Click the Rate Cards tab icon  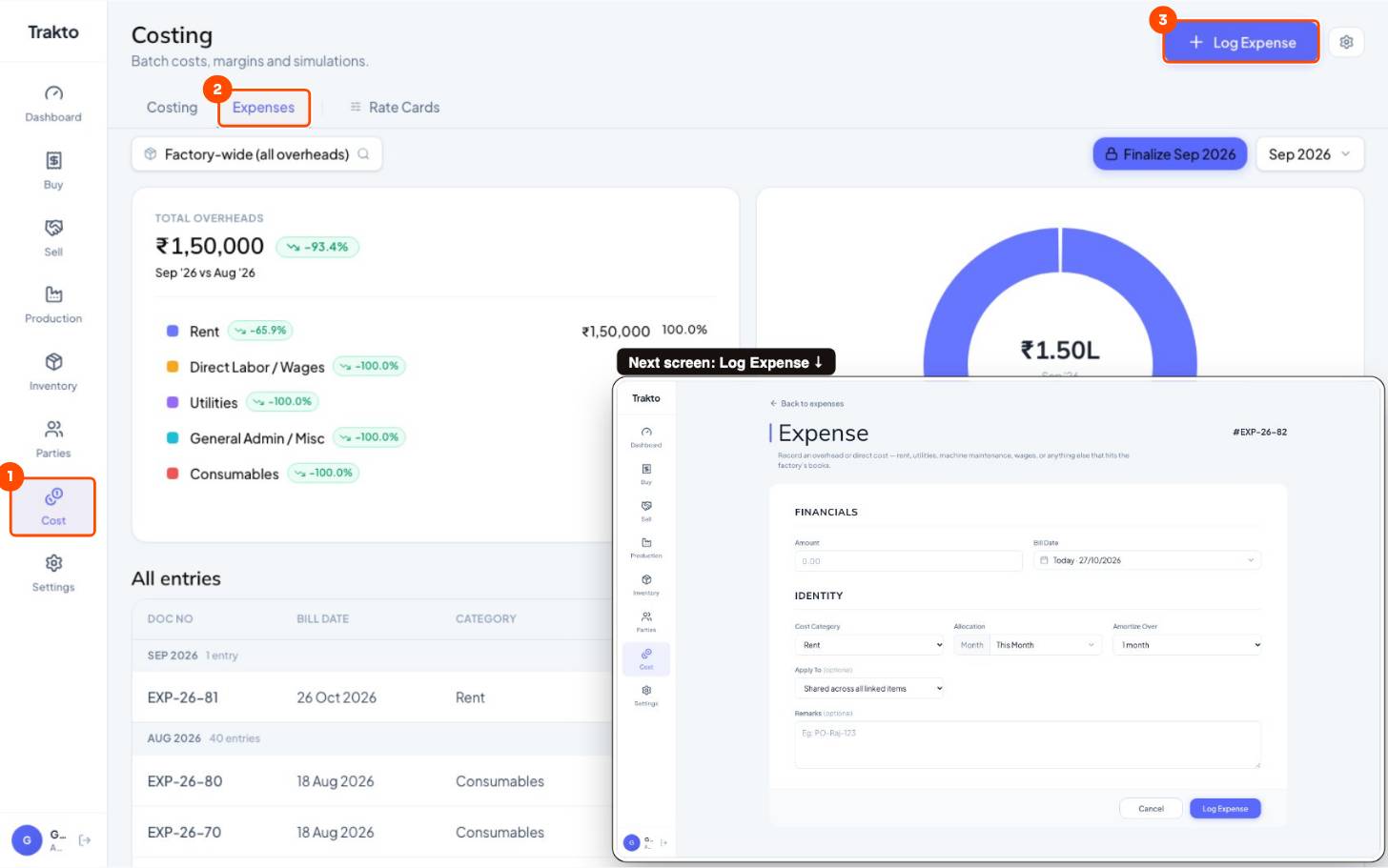click(x=356, y=108)
